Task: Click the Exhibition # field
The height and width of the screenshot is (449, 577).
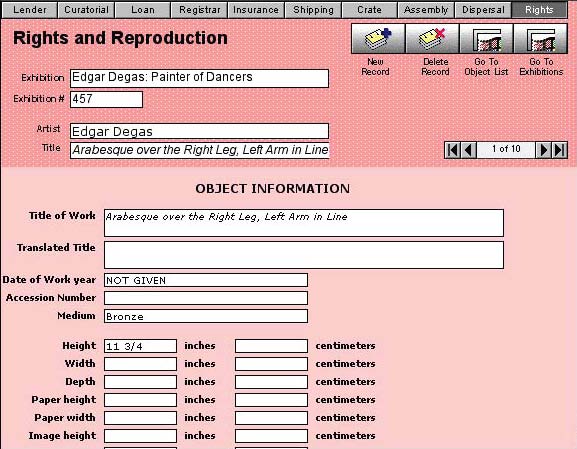Action: (x=106, y=99)
